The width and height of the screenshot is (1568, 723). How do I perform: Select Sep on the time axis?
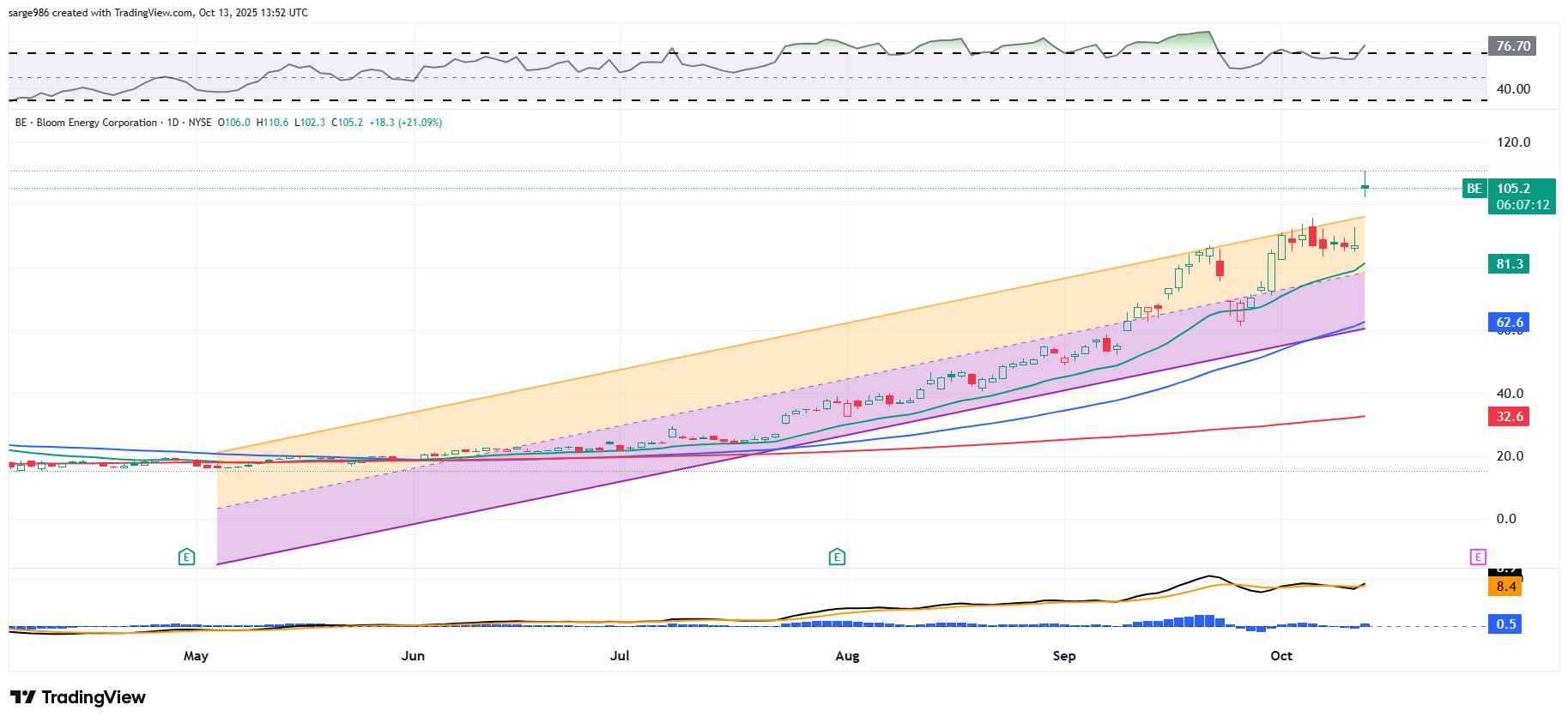click(1064, 656)
